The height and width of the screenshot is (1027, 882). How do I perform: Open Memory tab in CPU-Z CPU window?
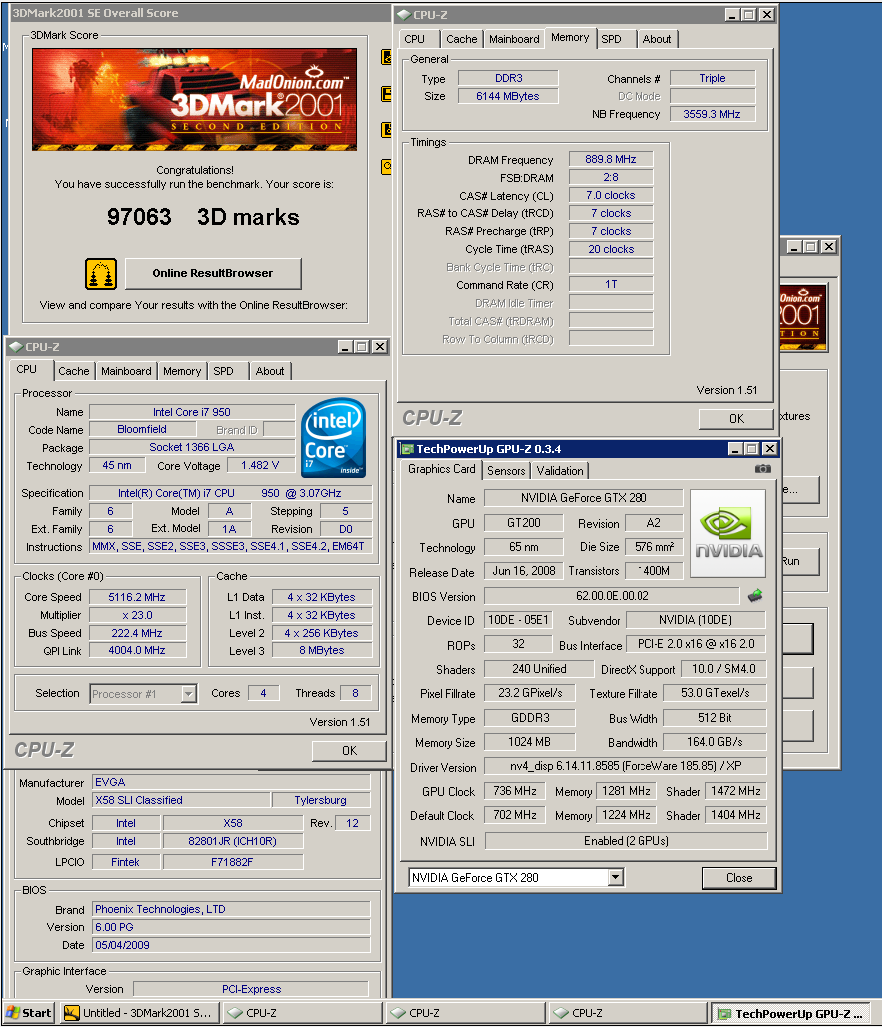point(182,371)
